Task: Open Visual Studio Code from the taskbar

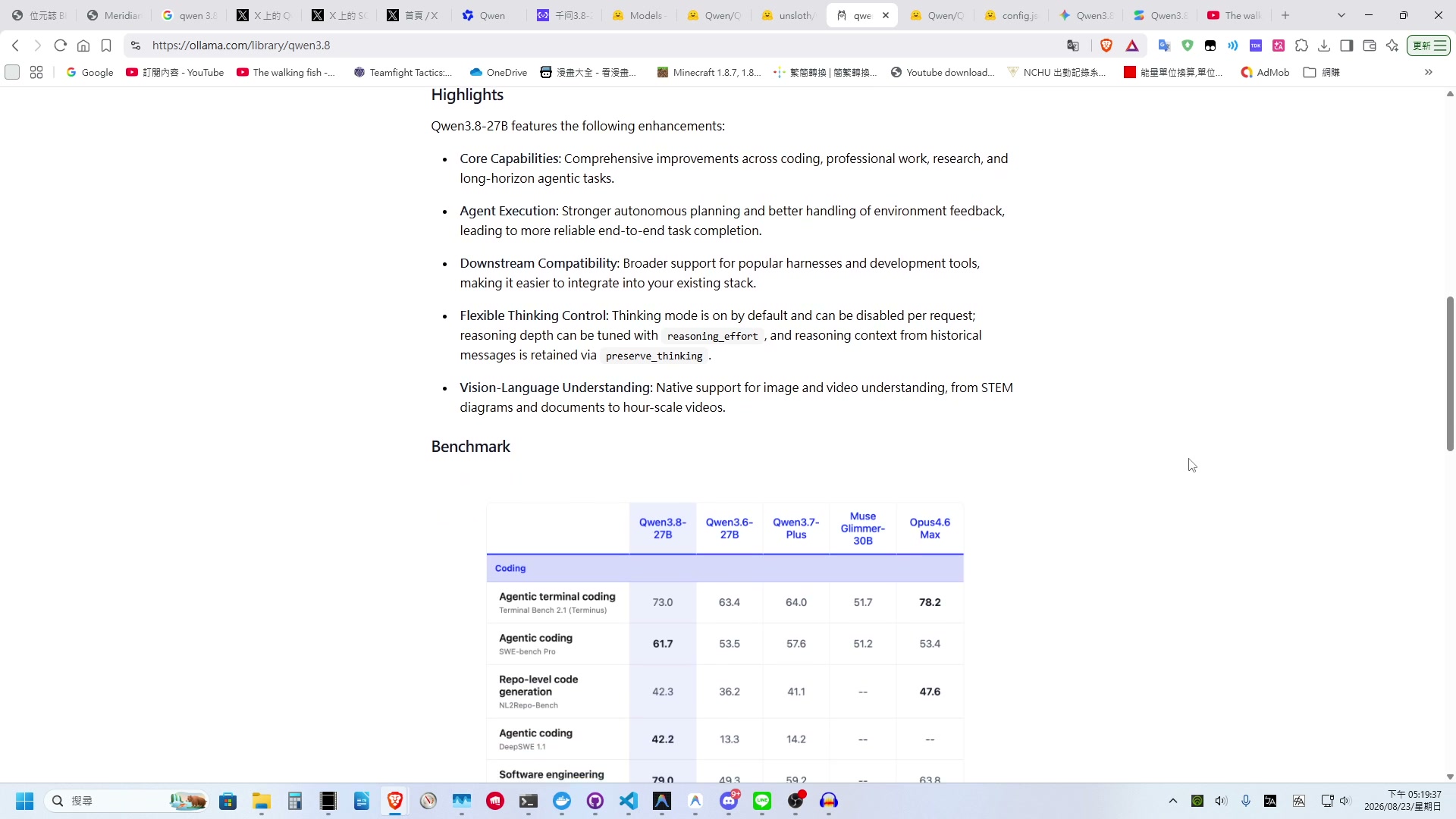Action: [629, 801]
